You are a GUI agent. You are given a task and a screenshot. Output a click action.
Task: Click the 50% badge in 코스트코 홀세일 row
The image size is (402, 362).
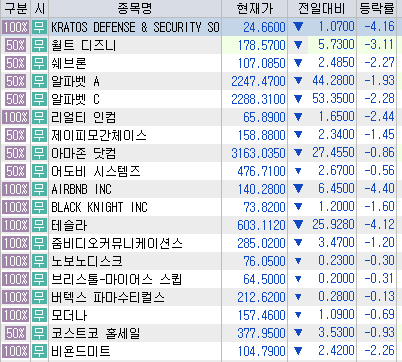15,333
